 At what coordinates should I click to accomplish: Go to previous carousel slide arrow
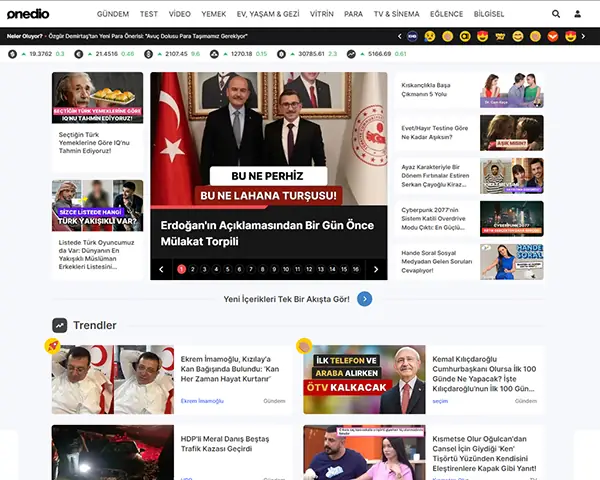(x=161, y=269)
